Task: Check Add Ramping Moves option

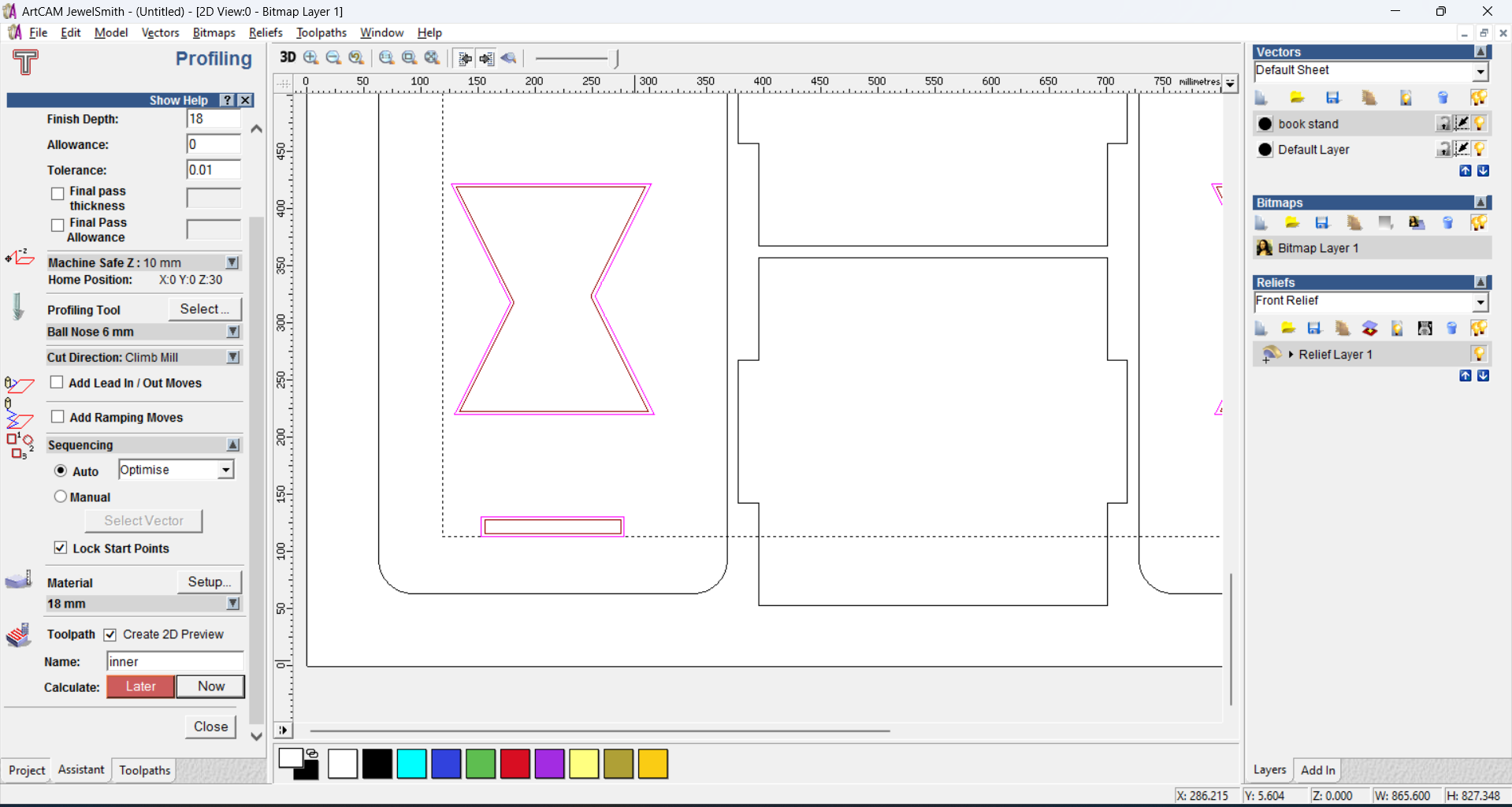Action: [x=58, y=416]
